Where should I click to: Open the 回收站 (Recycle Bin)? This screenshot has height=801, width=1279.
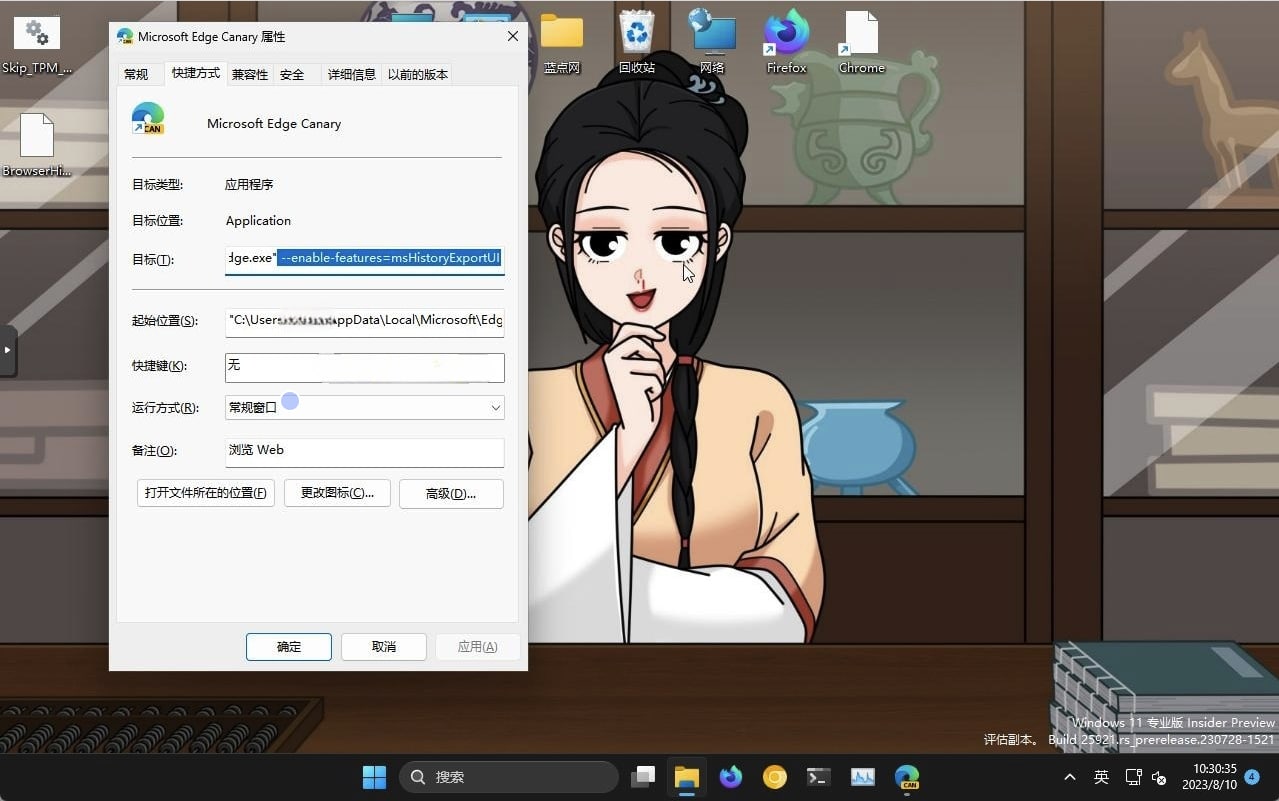[x=636, y=35]
